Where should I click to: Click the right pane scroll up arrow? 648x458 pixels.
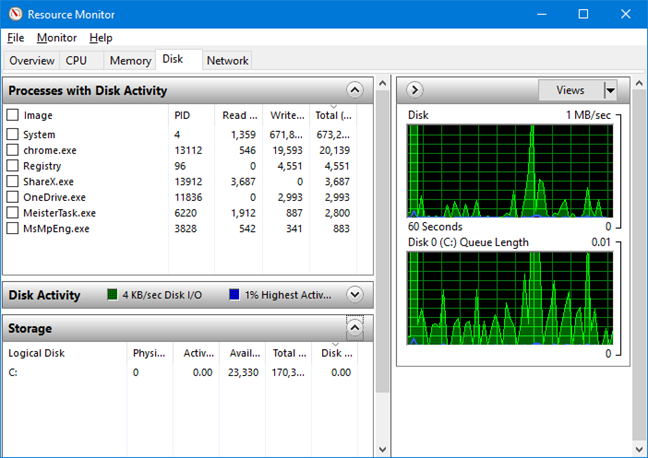click(639, 83)
